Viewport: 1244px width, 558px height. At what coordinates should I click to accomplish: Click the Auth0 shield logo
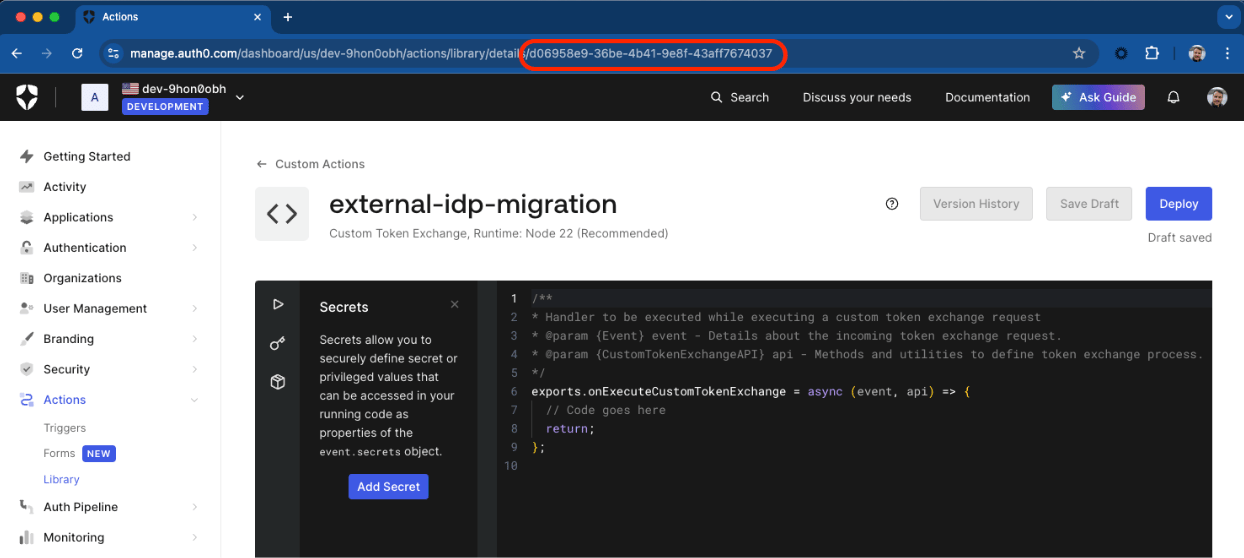click(x=27, y=97)
